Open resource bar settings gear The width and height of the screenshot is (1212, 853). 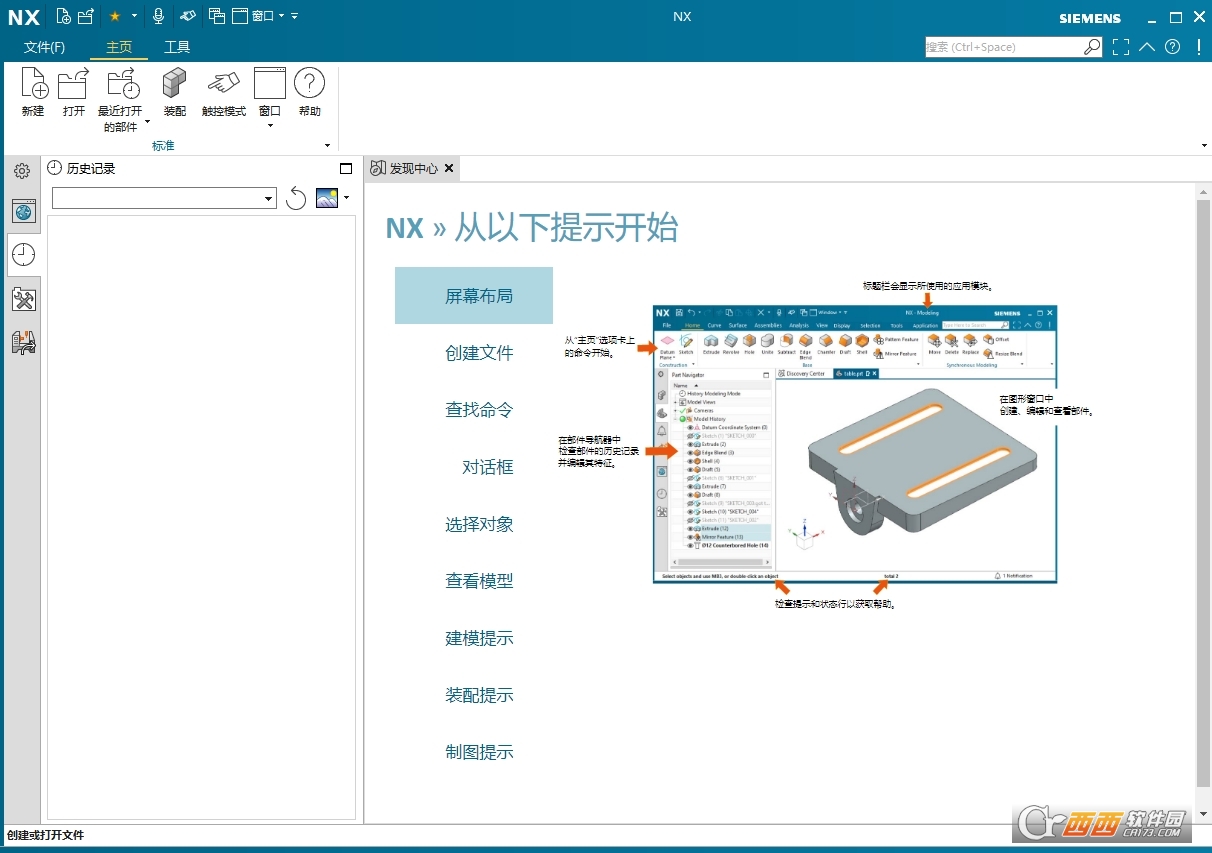click(22, 172)
